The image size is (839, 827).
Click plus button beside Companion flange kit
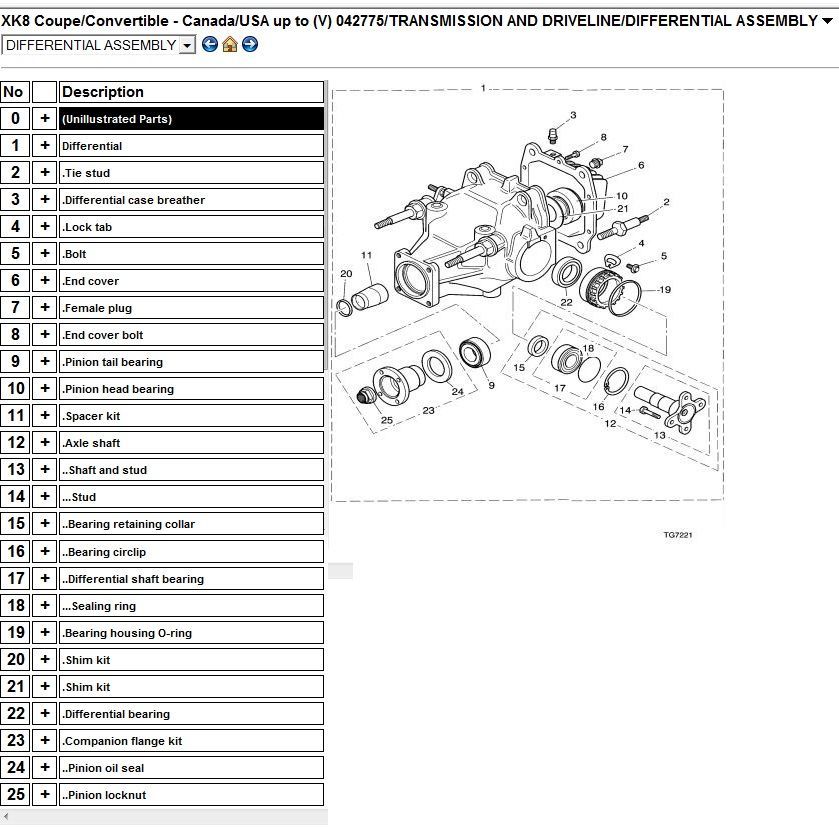coord(45,741)
